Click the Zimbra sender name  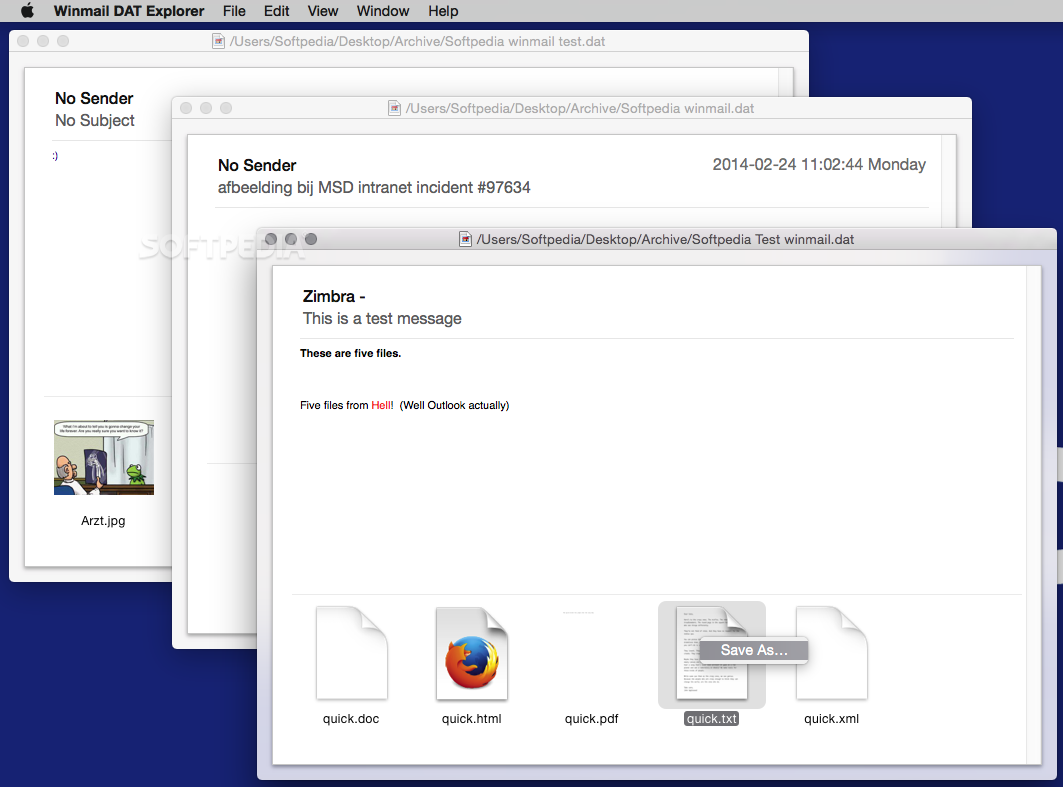pyautogui.click(x=334, y=296)
